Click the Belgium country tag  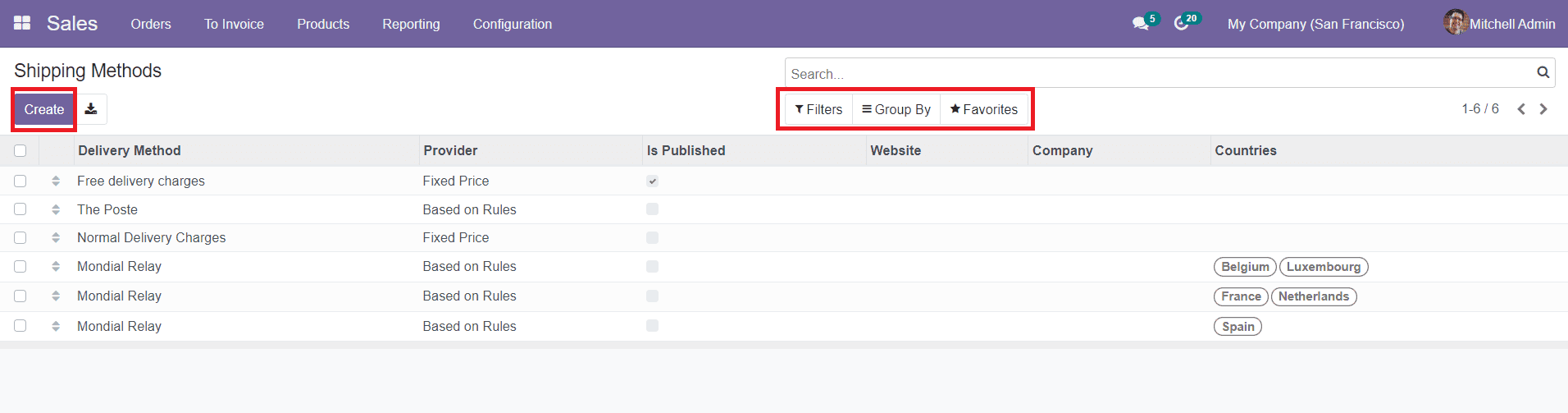click(1245, 267)
